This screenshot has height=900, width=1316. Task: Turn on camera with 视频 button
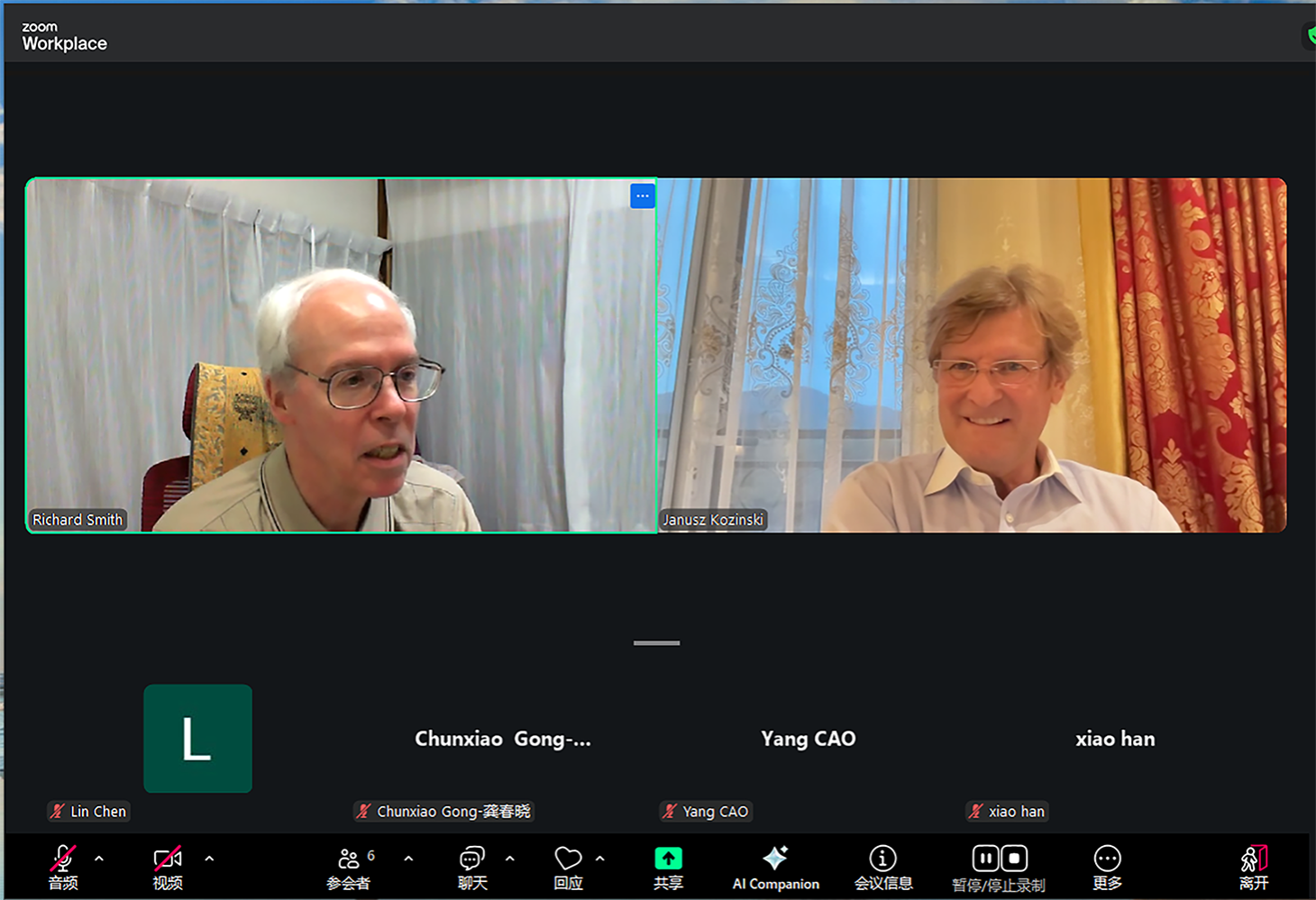click(168, 867)
